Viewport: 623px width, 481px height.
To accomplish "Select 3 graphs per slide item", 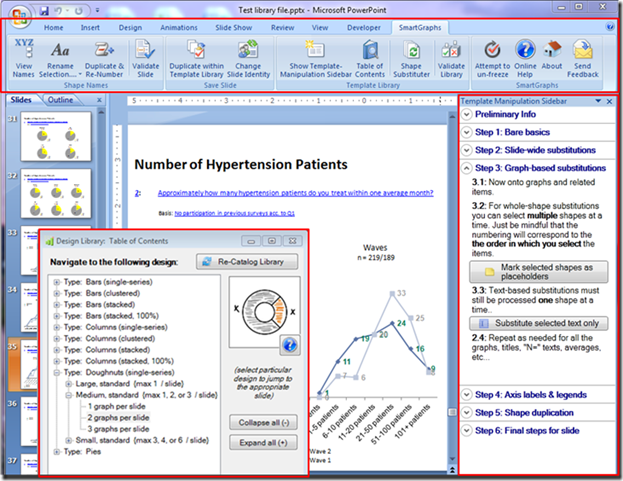I will click(x=118, y=429).
